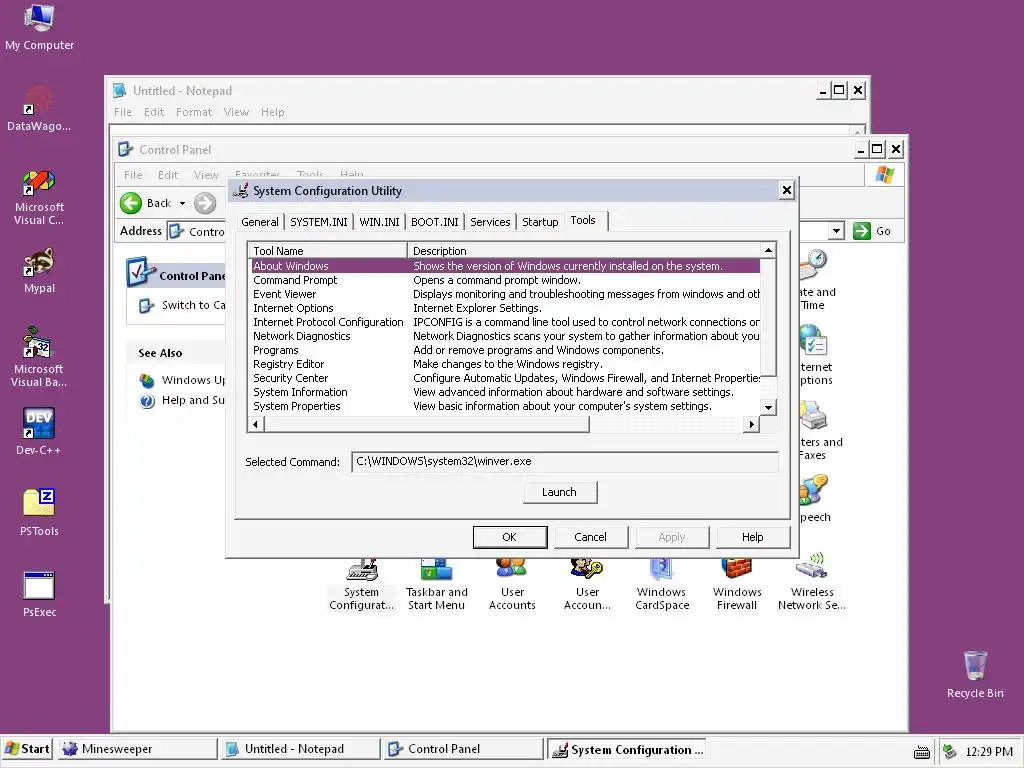
Task: Switch to the Services tab
Action: (490, 222)
